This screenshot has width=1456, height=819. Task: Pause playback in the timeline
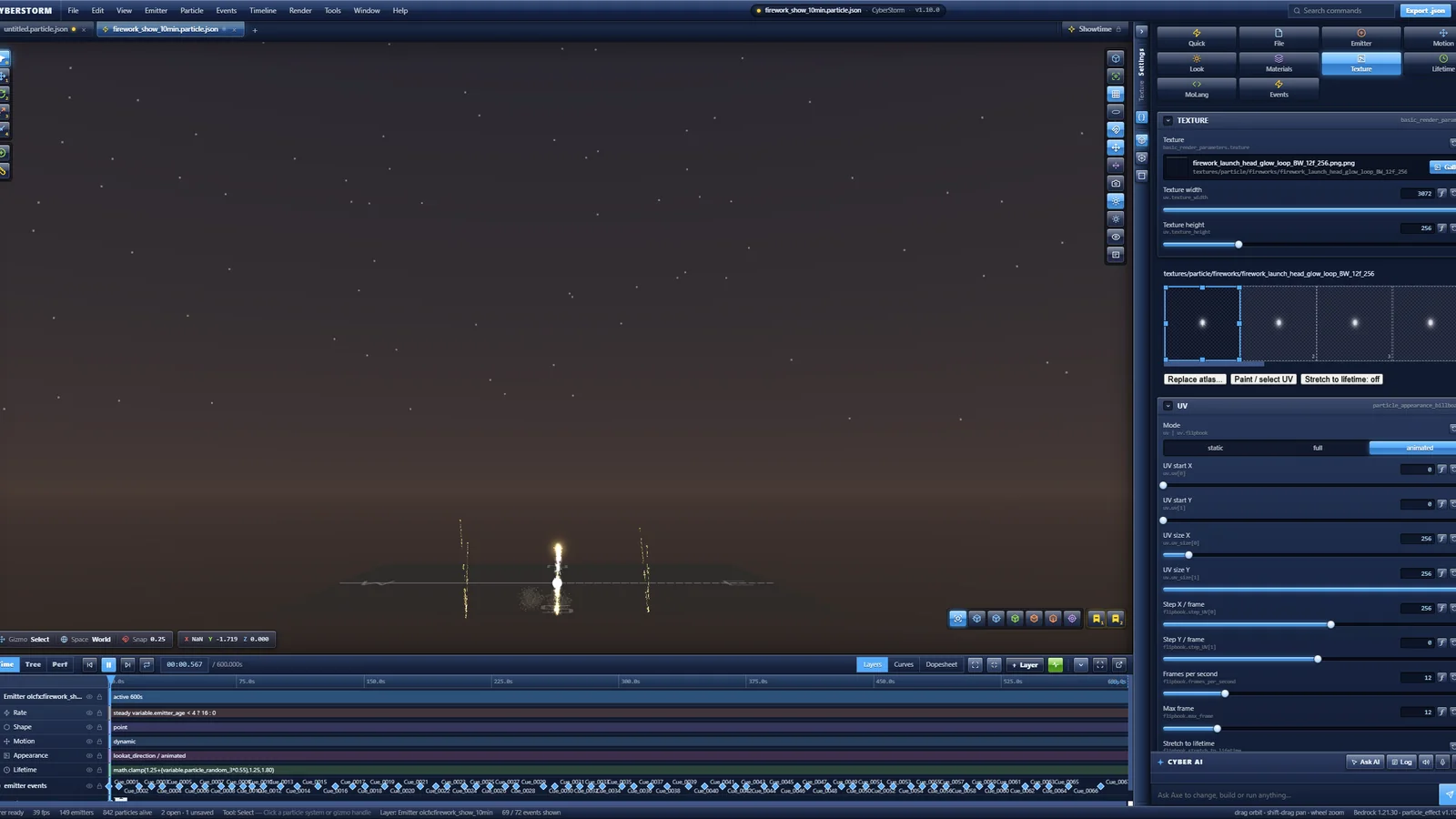[x=108, y=664]
